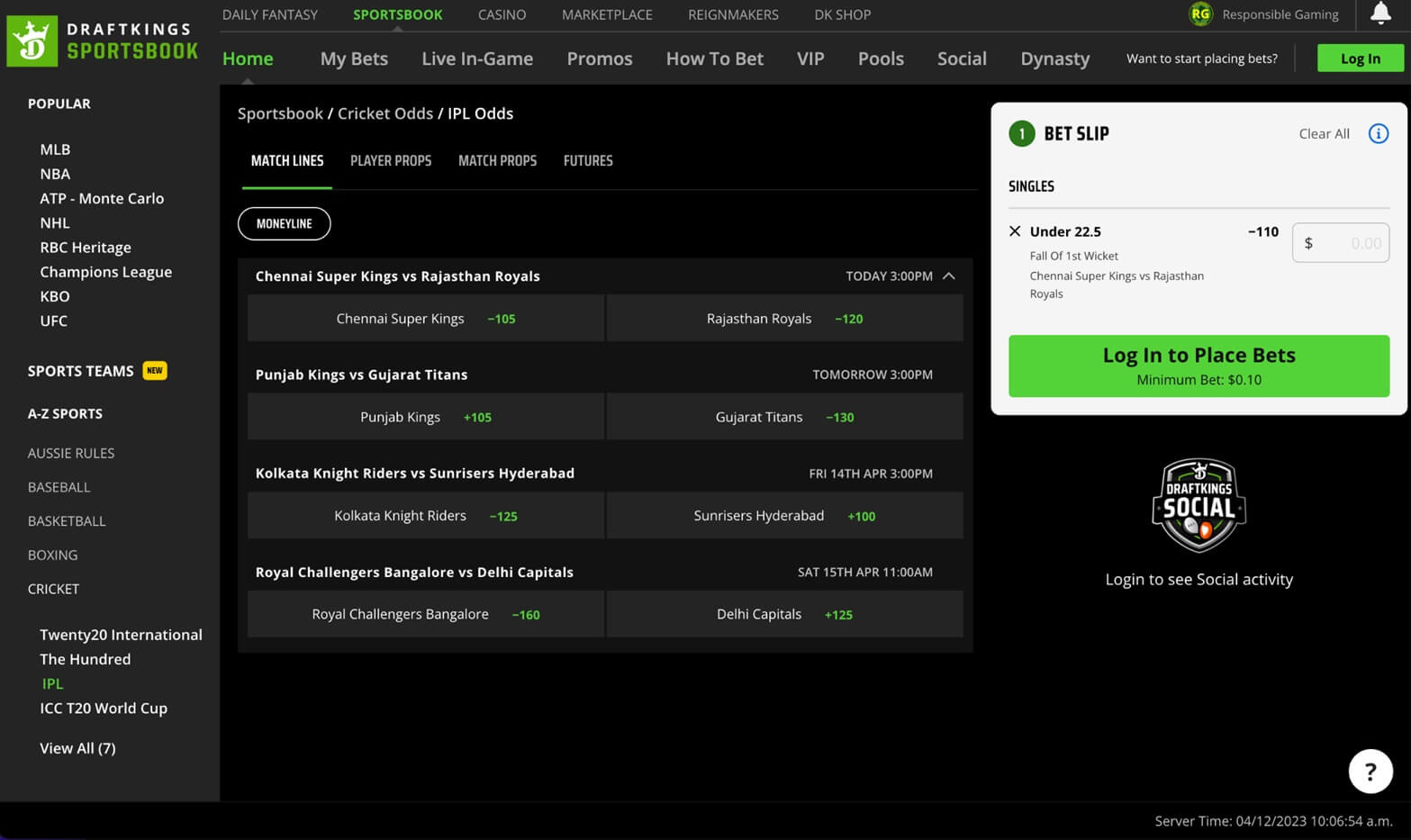Open Champions League in Popular list
The image size is (1411, 840).
coord(105,272)
